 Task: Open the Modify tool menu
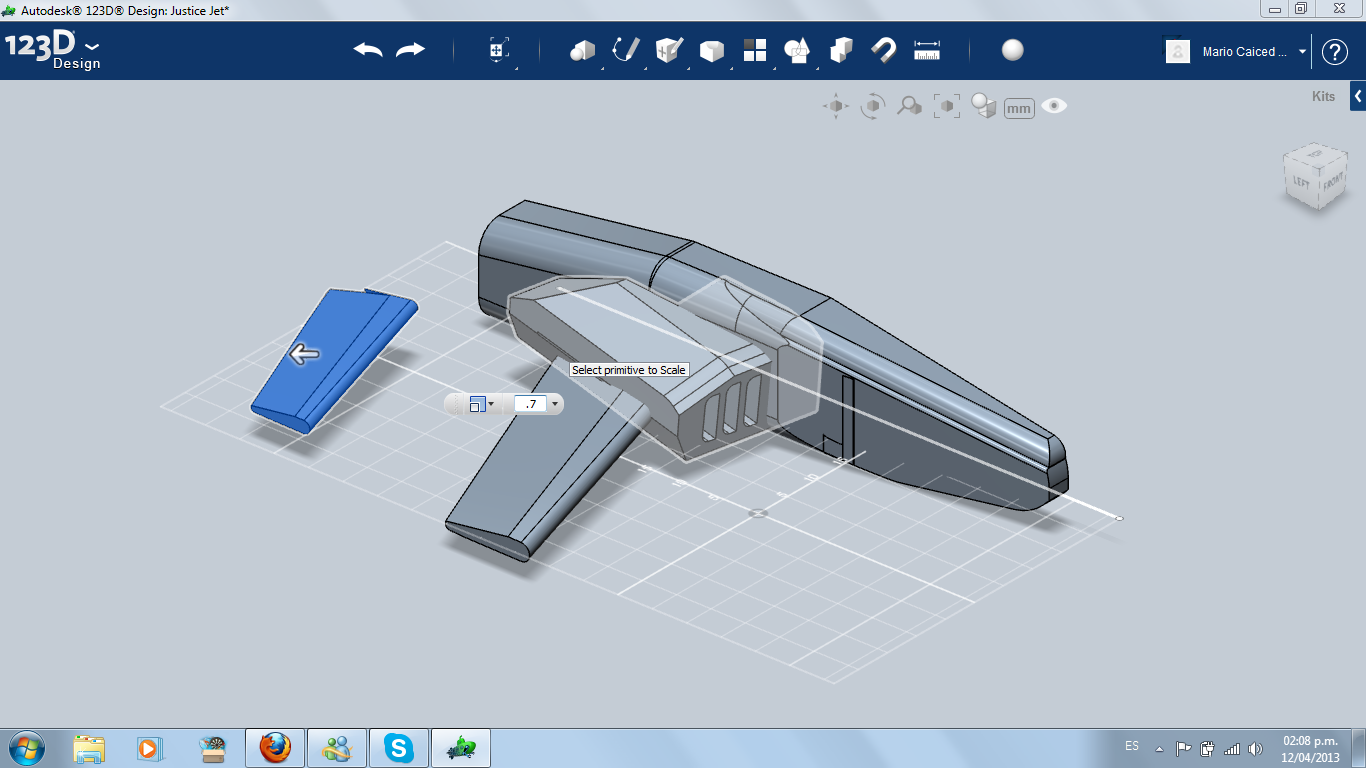712,50
